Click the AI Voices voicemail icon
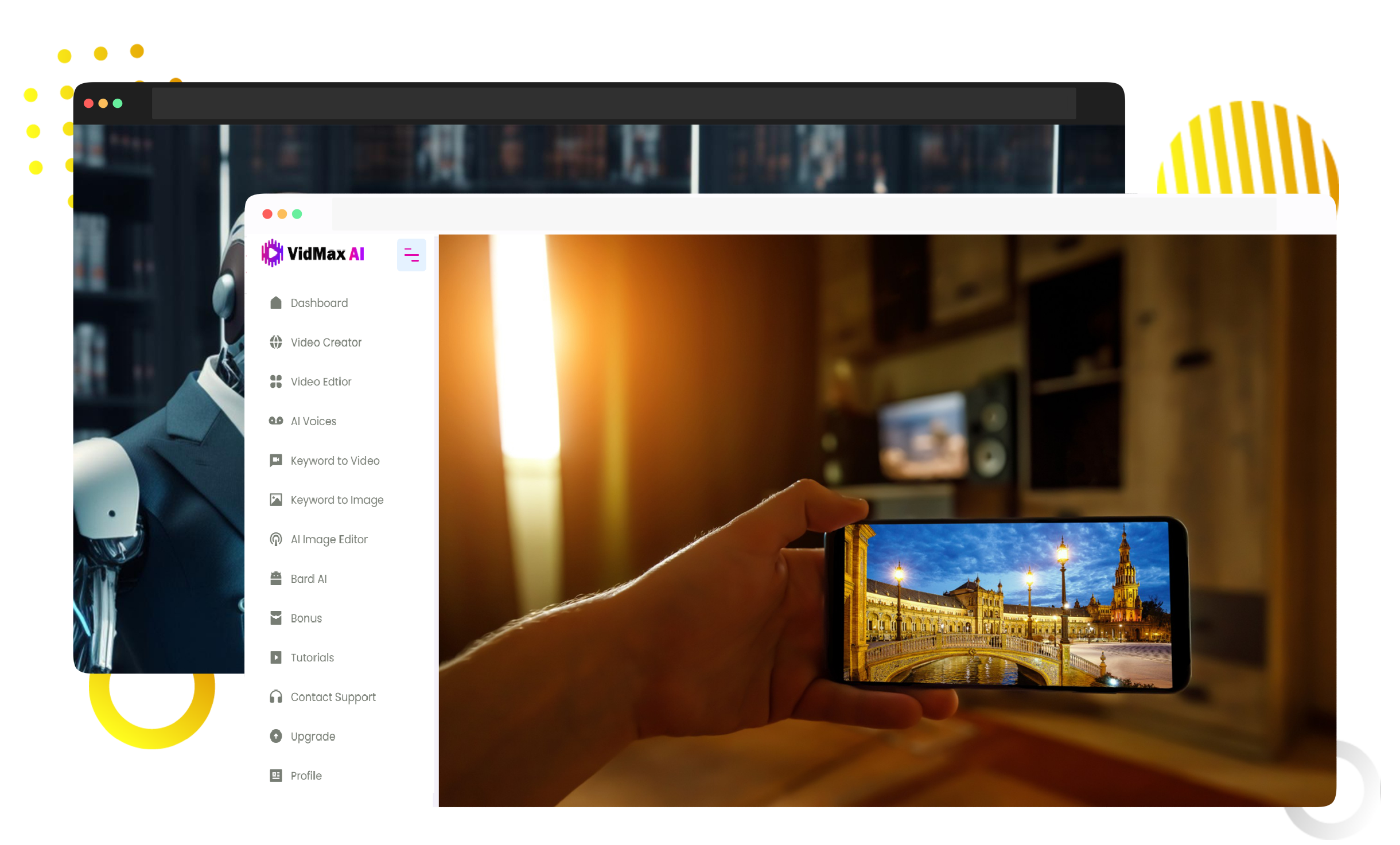The height and width of the screenshot is (845, 1400). [275, 421]
